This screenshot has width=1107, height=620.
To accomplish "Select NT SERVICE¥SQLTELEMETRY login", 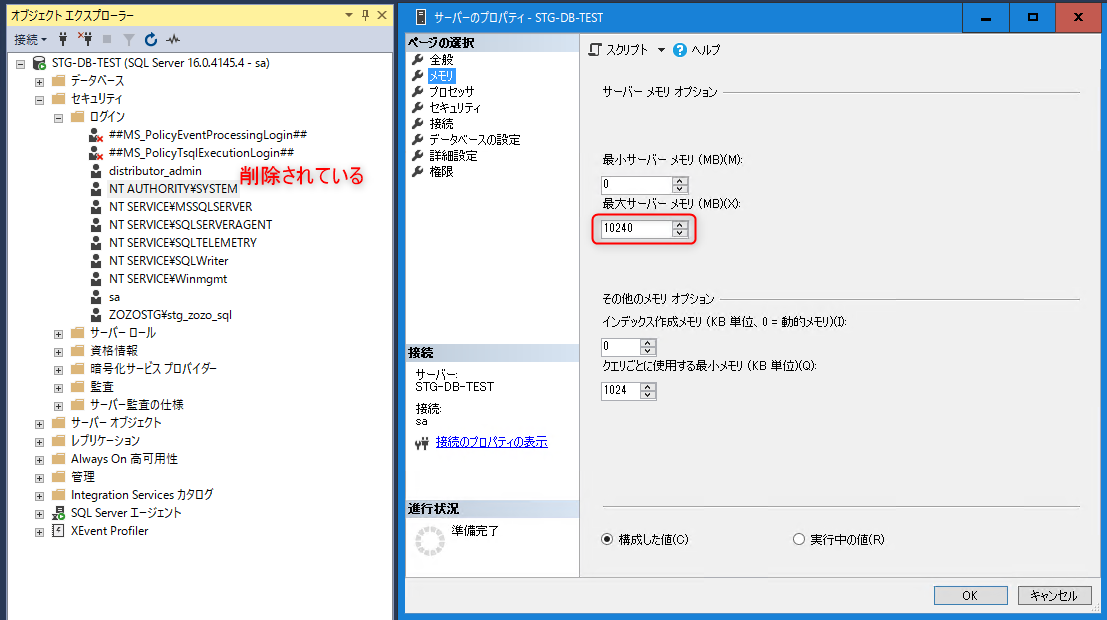I will click(183, 242).
